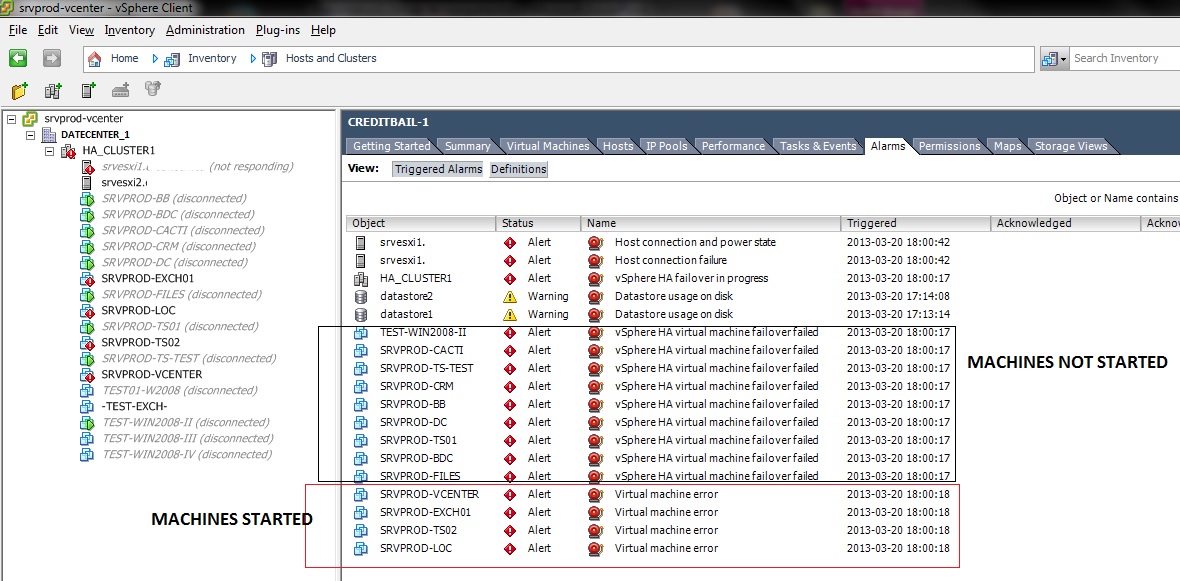This screenshot has width=1180, height=581.
Task: Click the SRVPROD-VCENTER VM icon in the tree
Action: (x=87, y=374)
